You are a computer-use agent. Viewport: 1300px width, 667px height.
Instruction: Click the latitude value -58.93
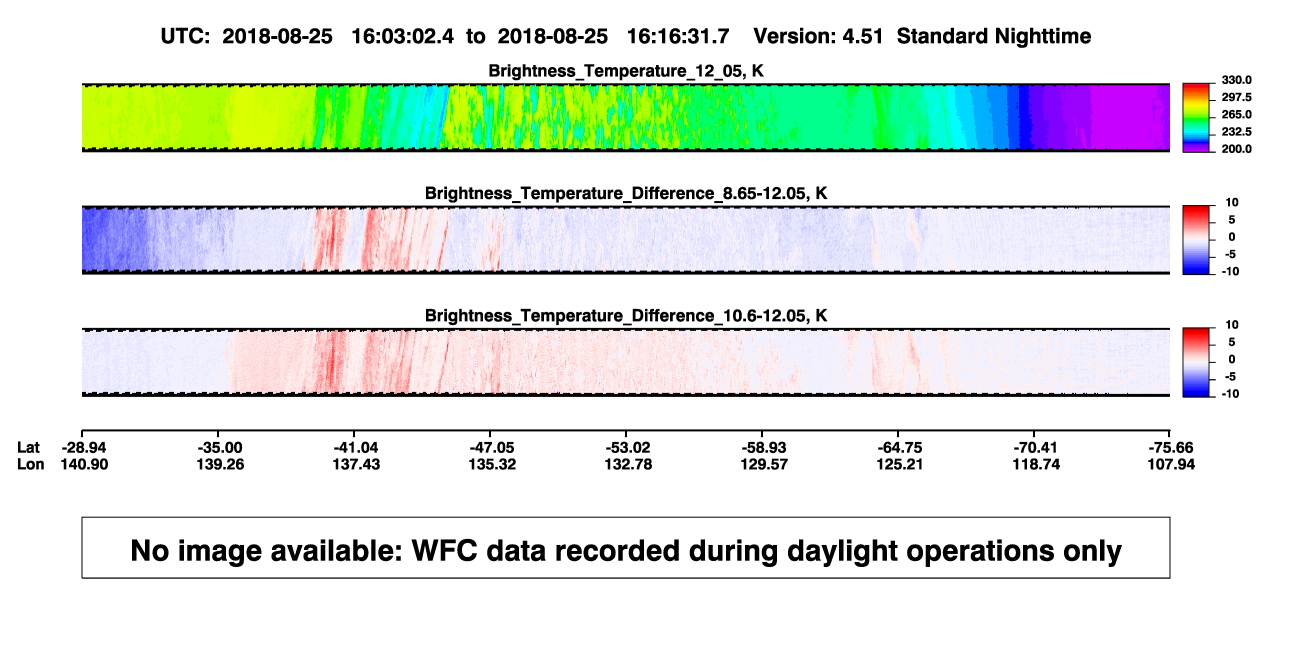[762, 447]
